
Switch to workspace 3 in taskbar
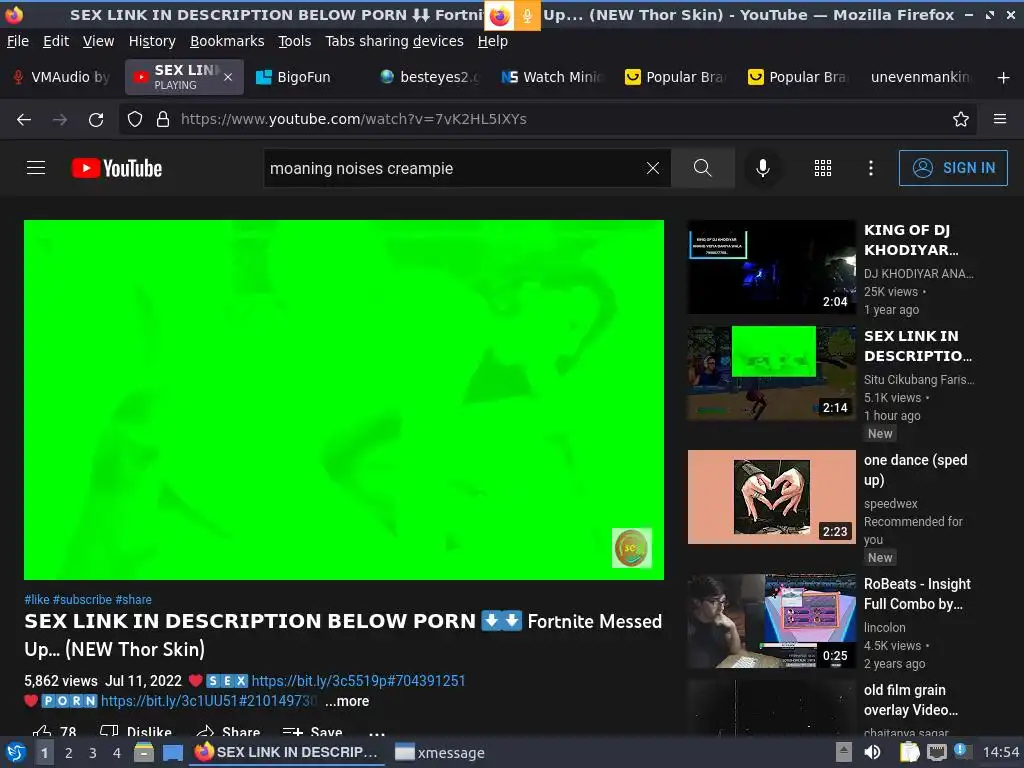coord(93,753)
